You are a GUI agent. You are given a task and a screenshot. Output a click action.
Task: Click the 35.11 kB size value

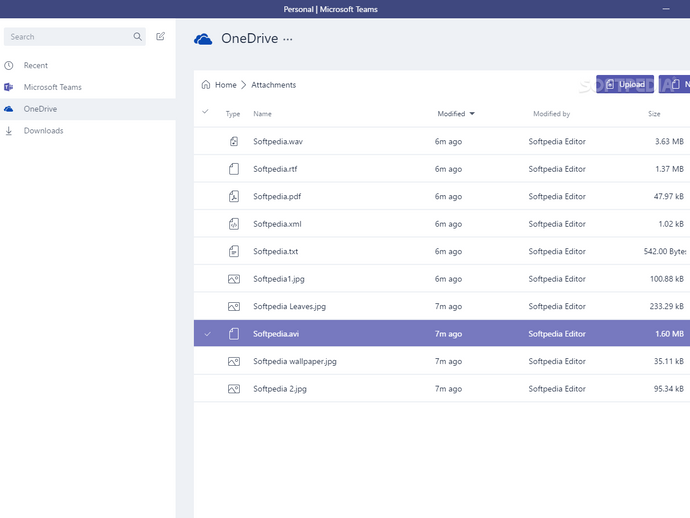click(668, 361)
